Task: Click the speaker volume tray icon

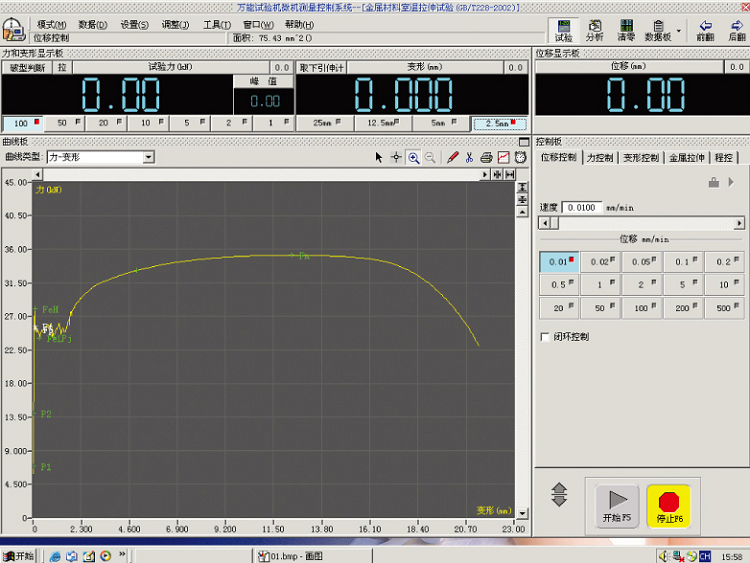Action: tap(663, 556)
